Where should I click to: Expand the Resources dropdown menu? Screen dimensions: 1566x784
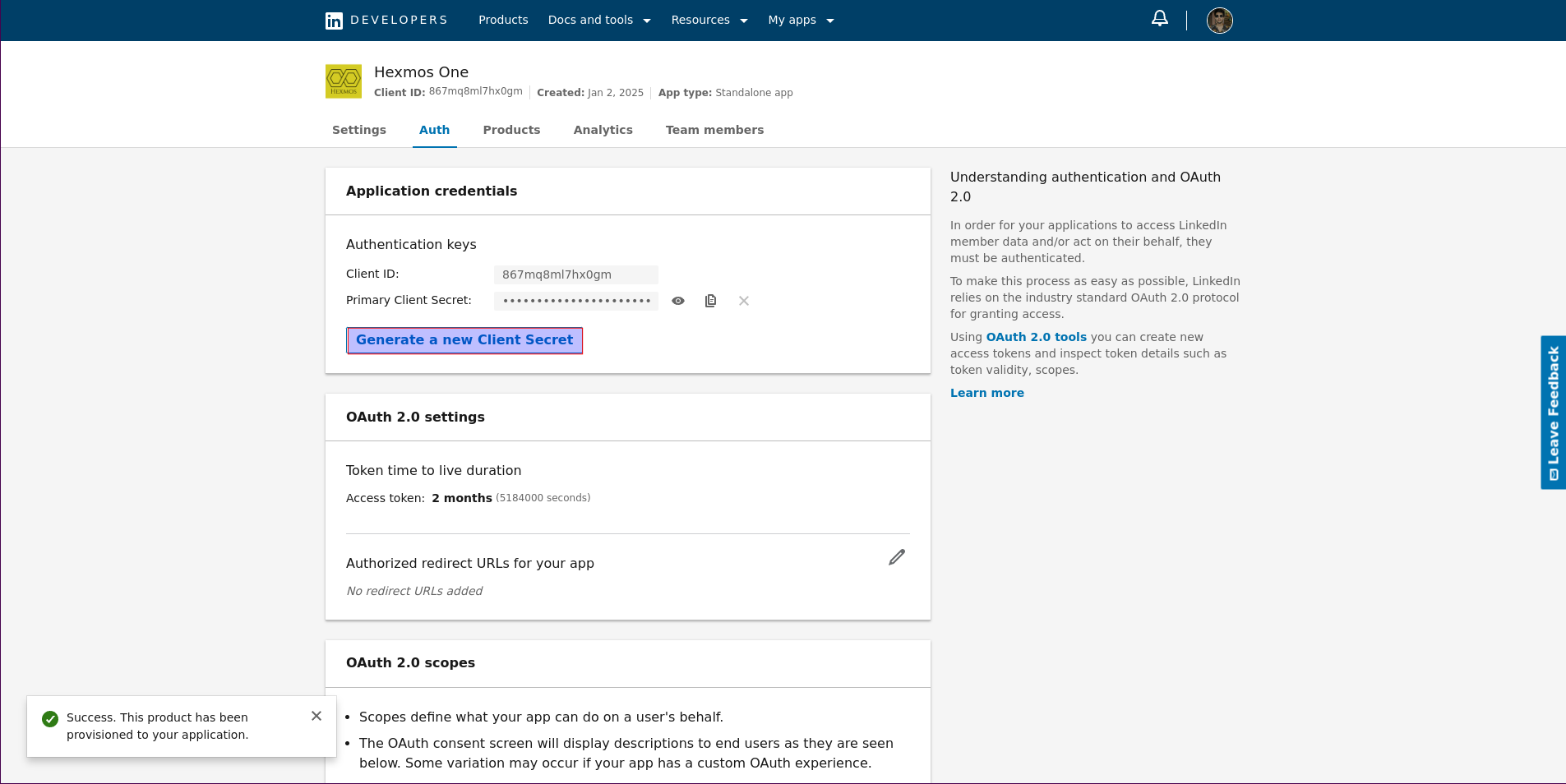pos(709,21)
